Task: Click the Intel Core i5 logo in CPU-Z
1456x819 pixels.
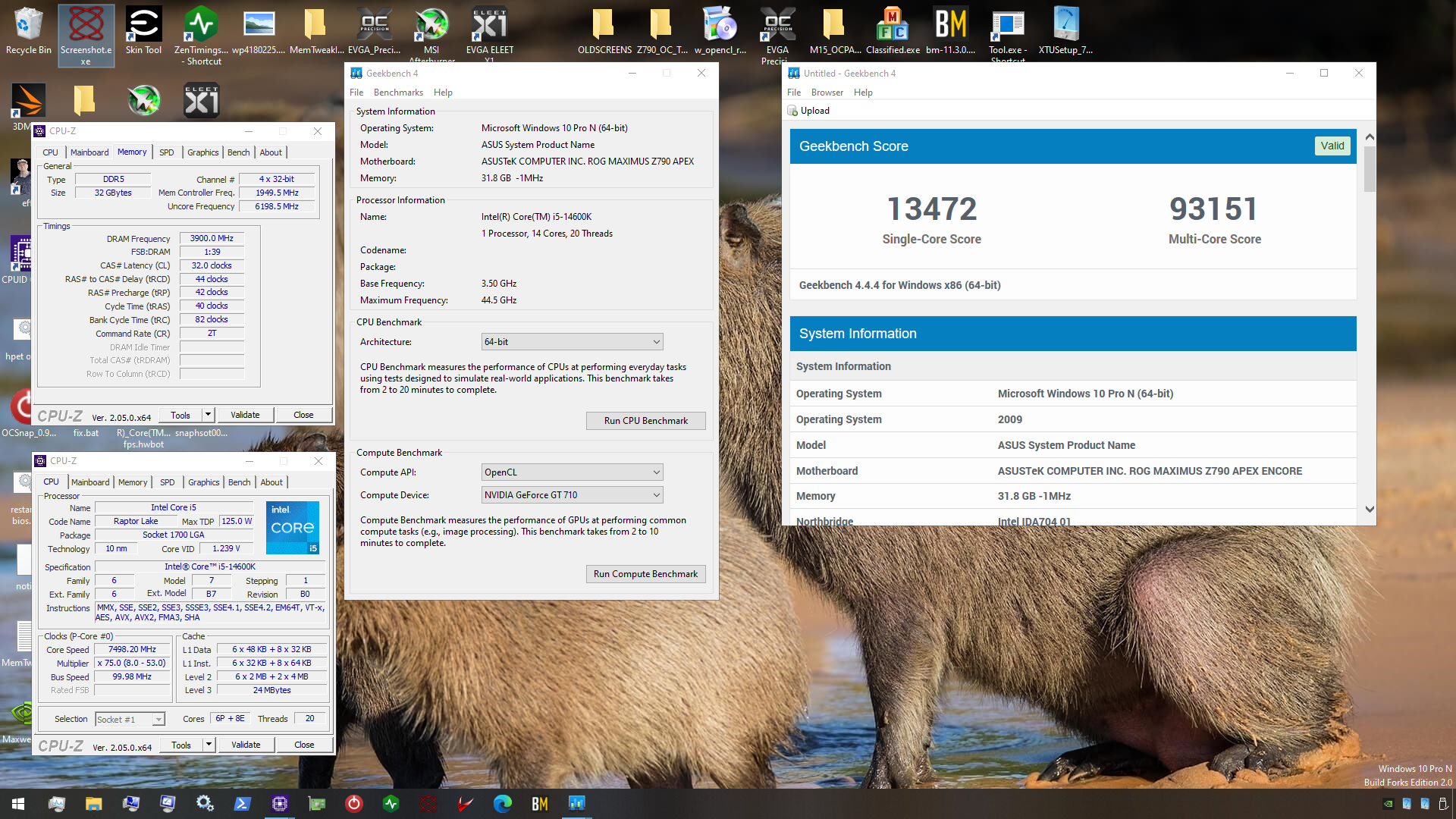Action: point(293,528)
